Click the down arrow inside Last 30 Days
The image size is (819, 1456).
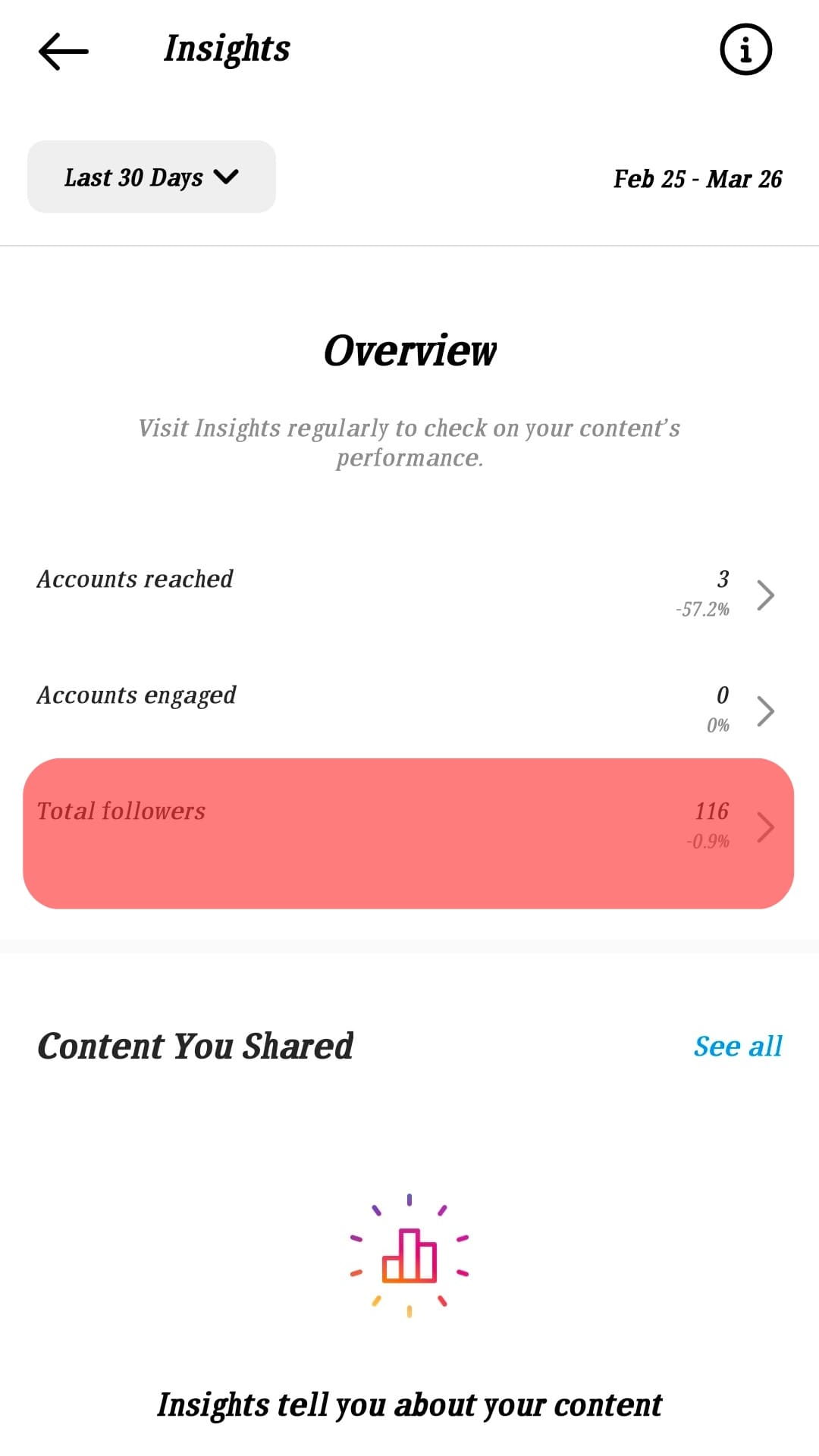pos(227,177)
